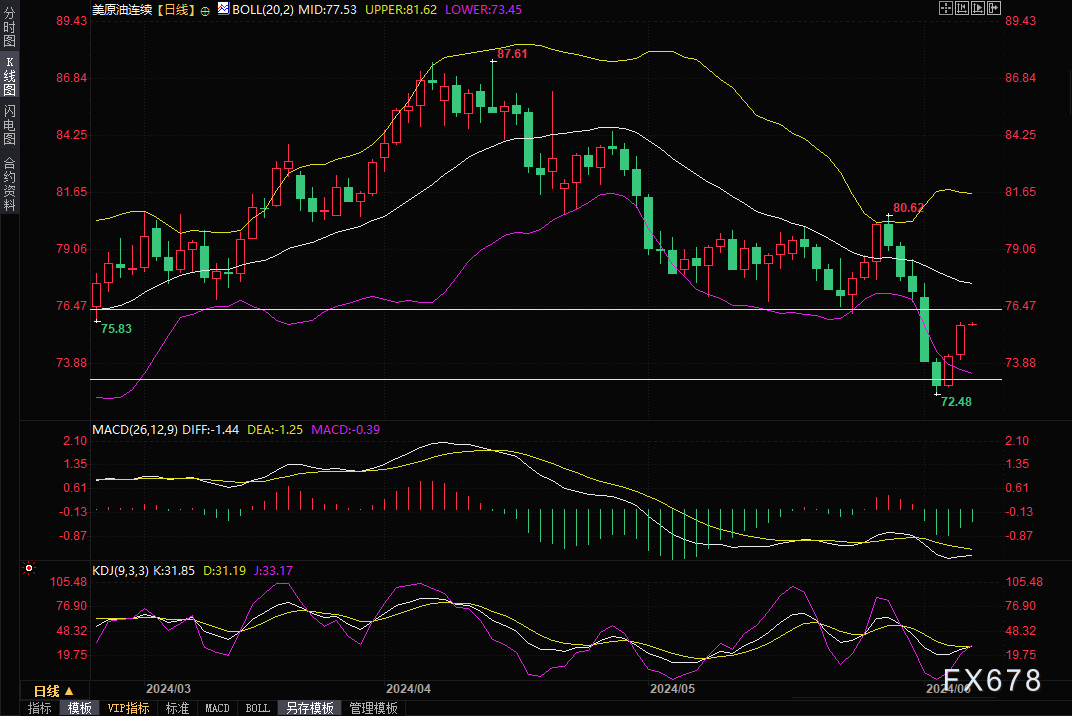Click the jump-to-chart-start axis icon

pos(962,8)
